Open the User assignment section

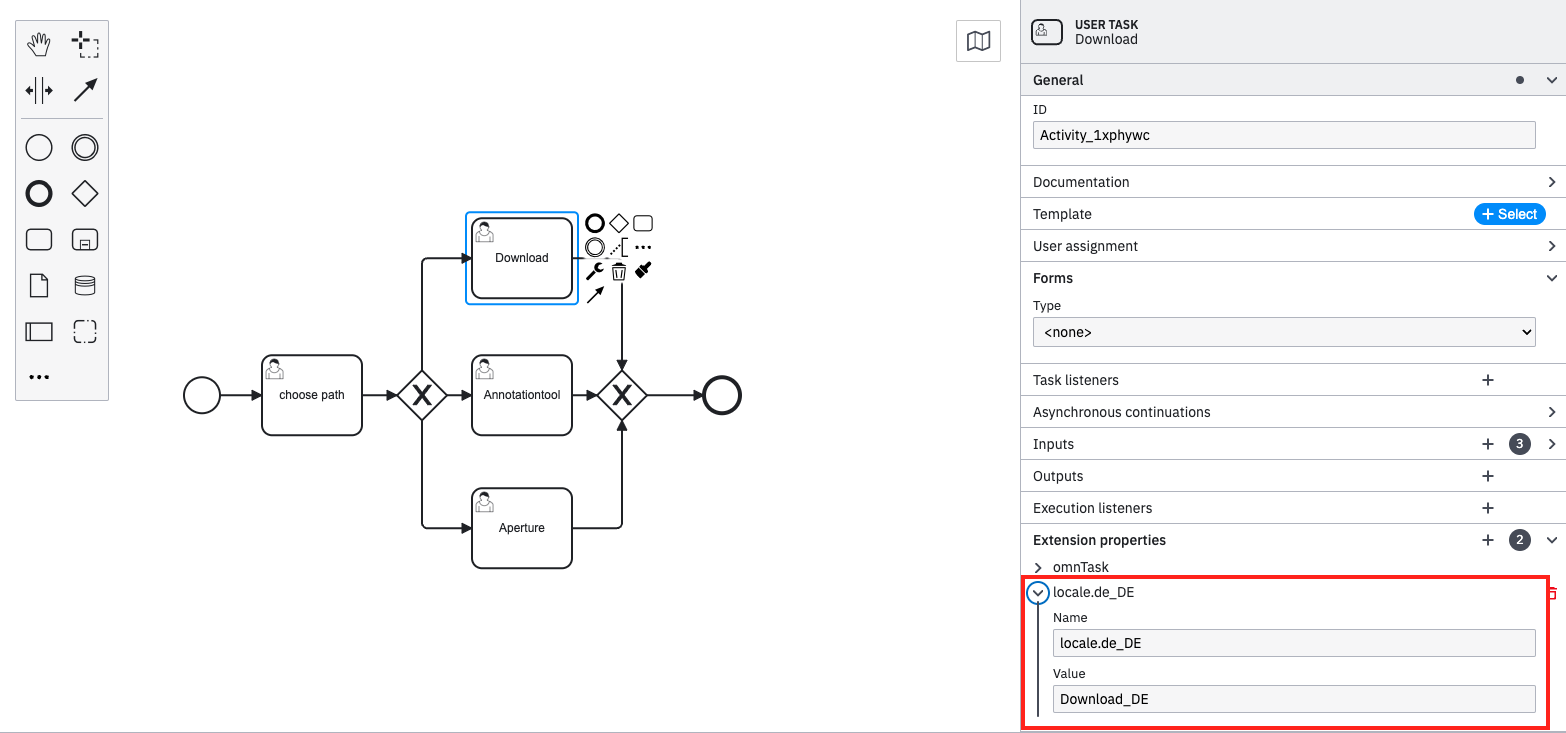click(1291, 245)
